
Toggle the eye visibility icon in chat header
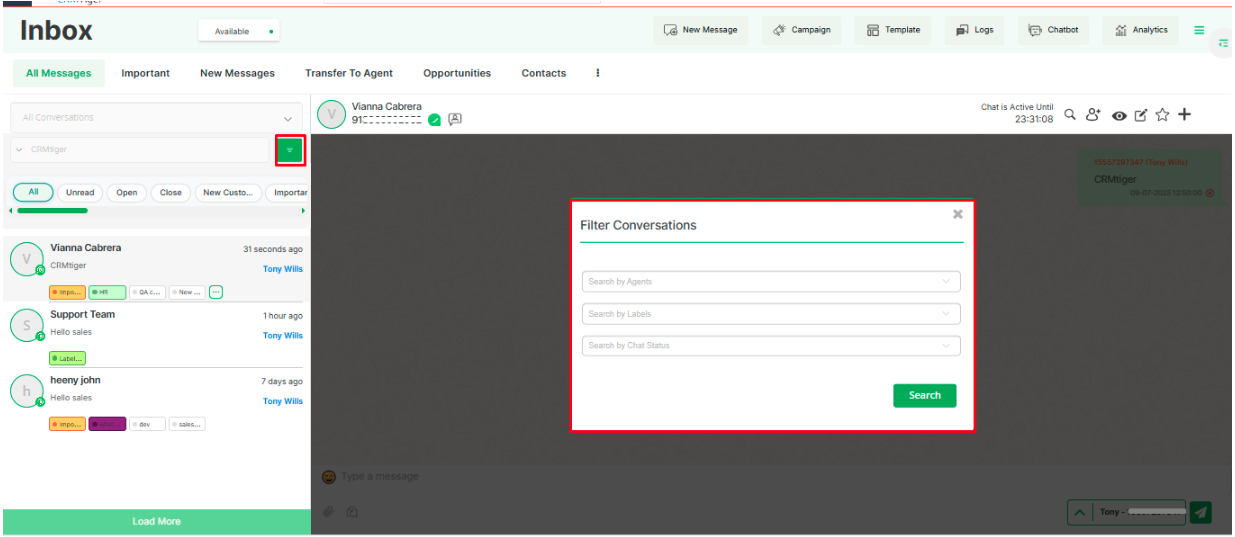[1119, 115]
